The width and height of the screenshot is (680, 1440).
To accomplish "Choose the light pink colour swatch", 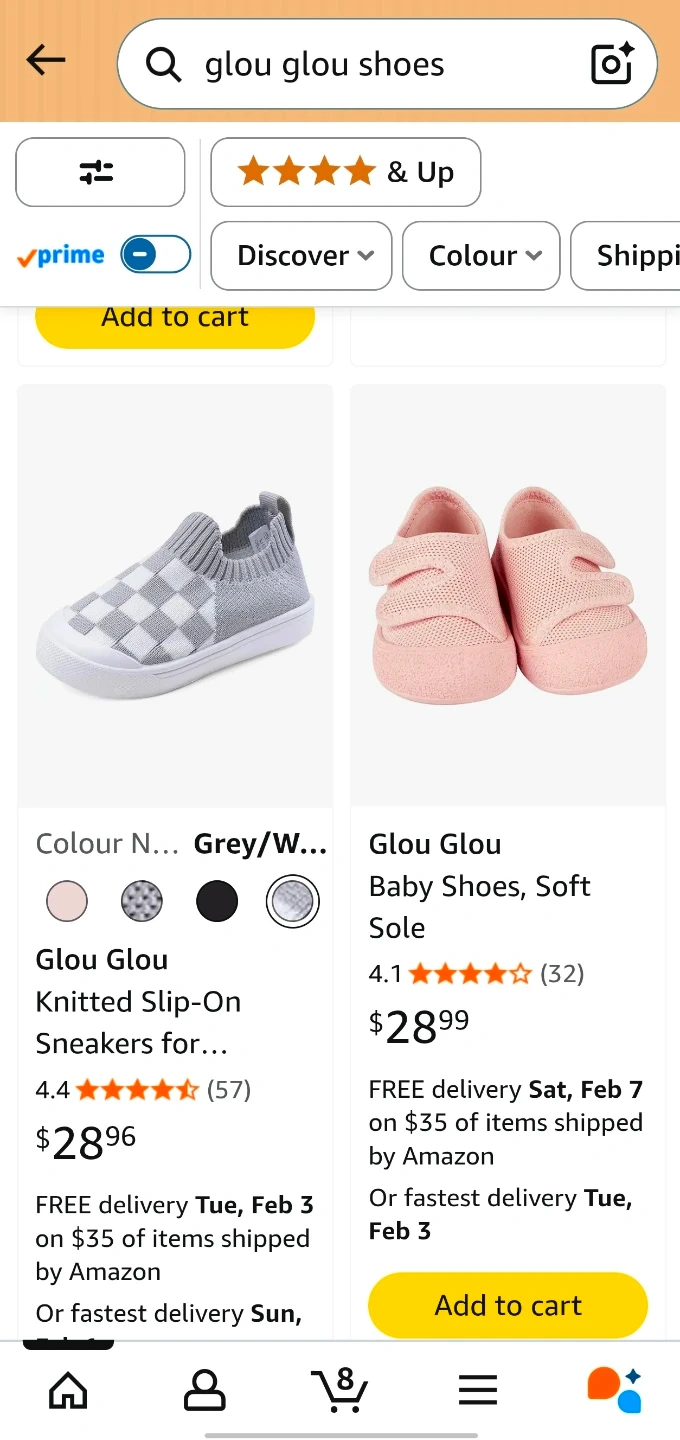I will pyautogui.click(x=67, y=901).
